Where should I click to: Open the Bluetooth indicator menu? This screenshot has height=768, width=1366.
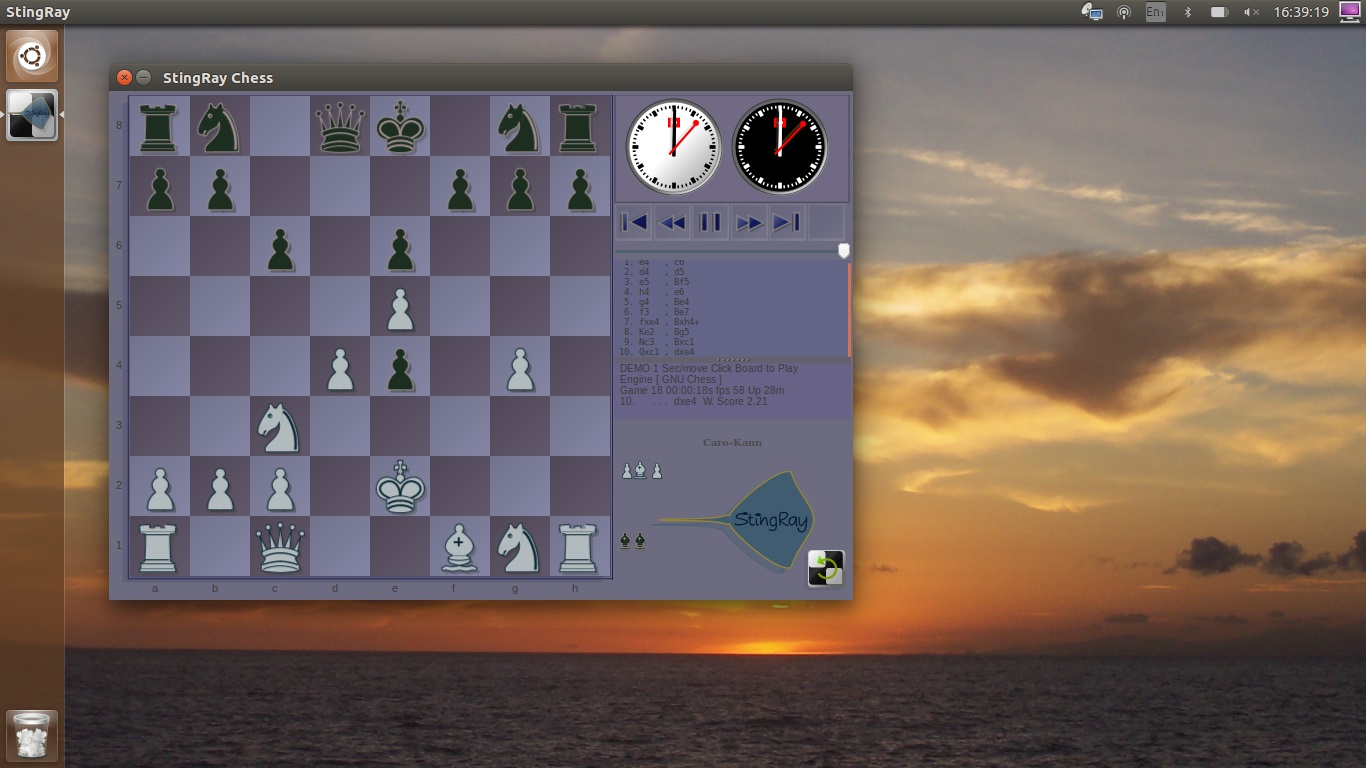tap(1187, 12)
